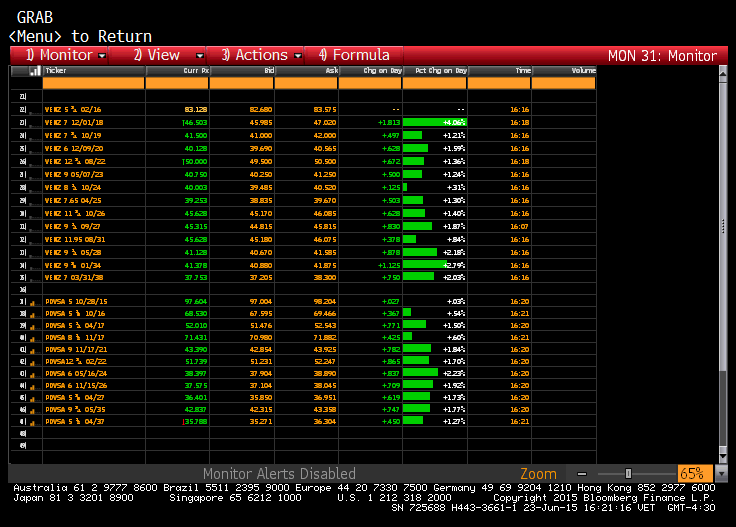736x527 pixels.
Task: Click the +2.79% percent change cell
Action: click(435, 265)
